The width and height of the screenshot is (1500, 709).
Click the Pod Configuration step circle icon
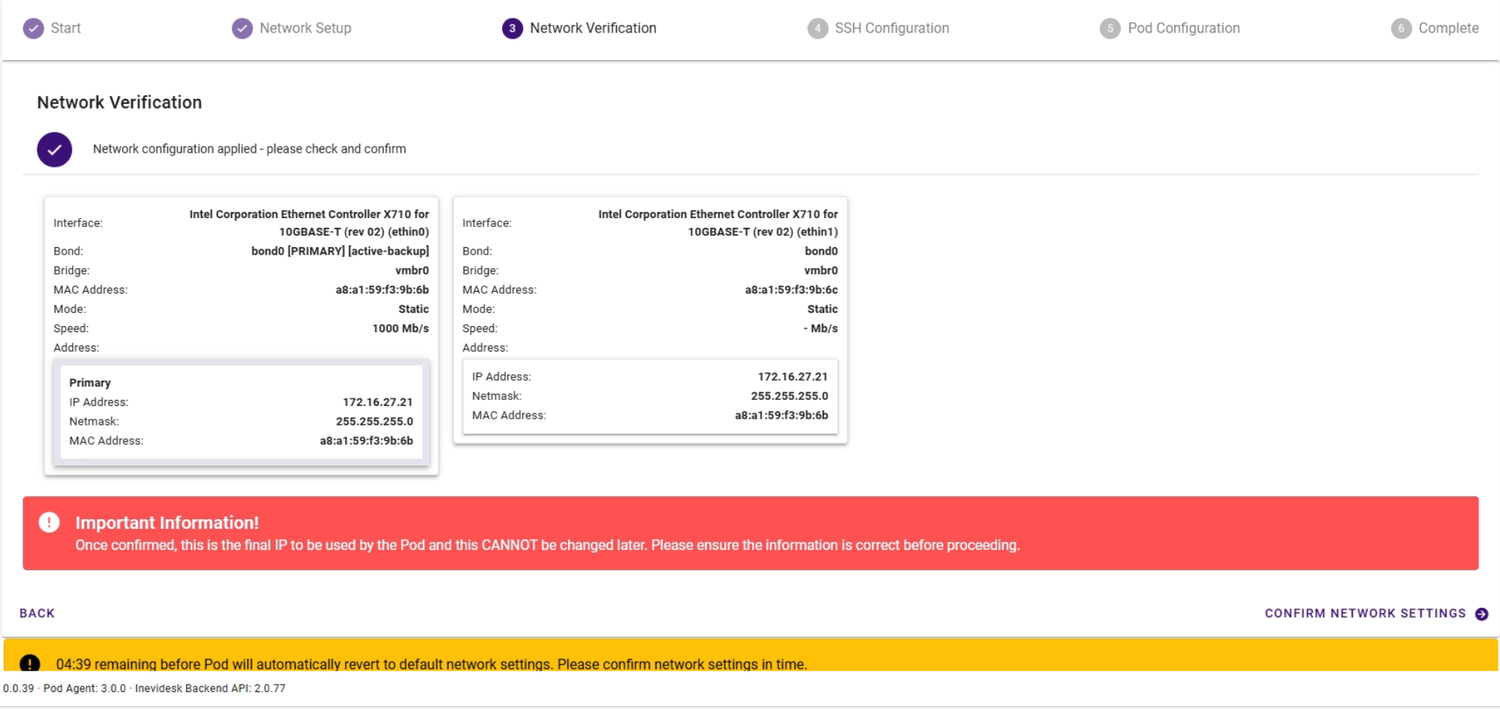coord(1110,28)
